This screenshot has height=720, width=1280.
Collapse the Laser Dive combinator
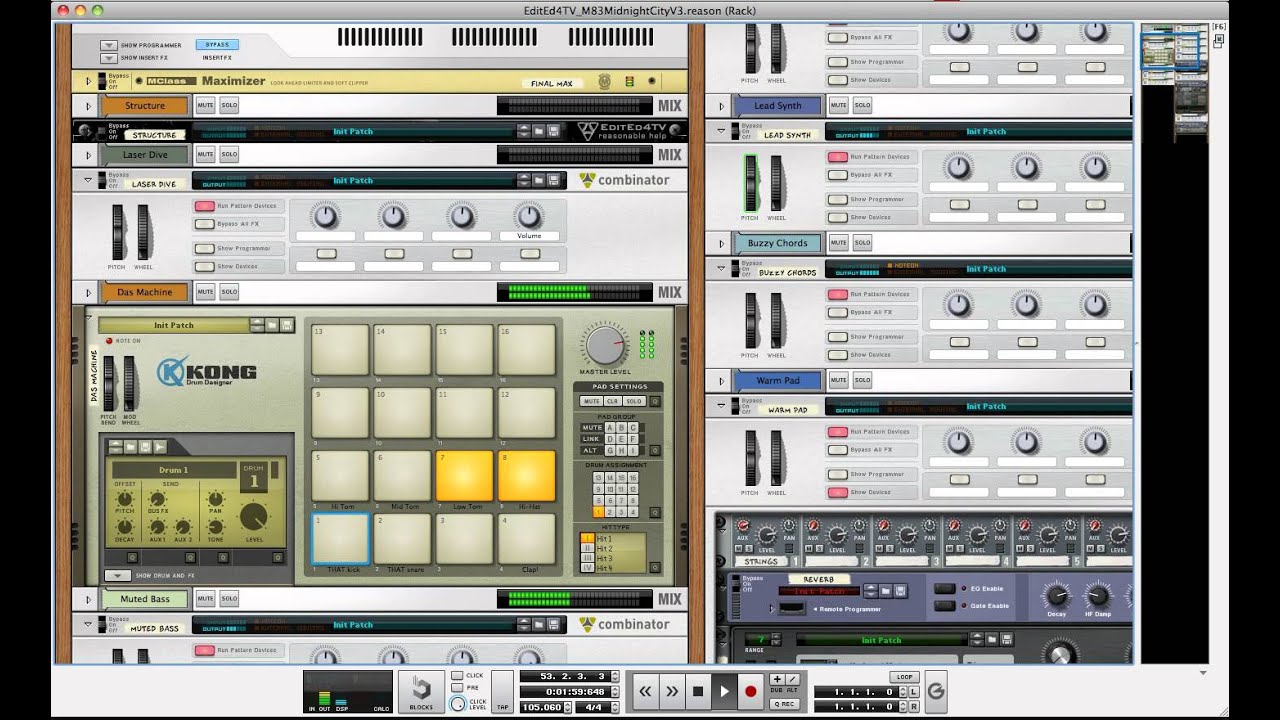(88, 180)
